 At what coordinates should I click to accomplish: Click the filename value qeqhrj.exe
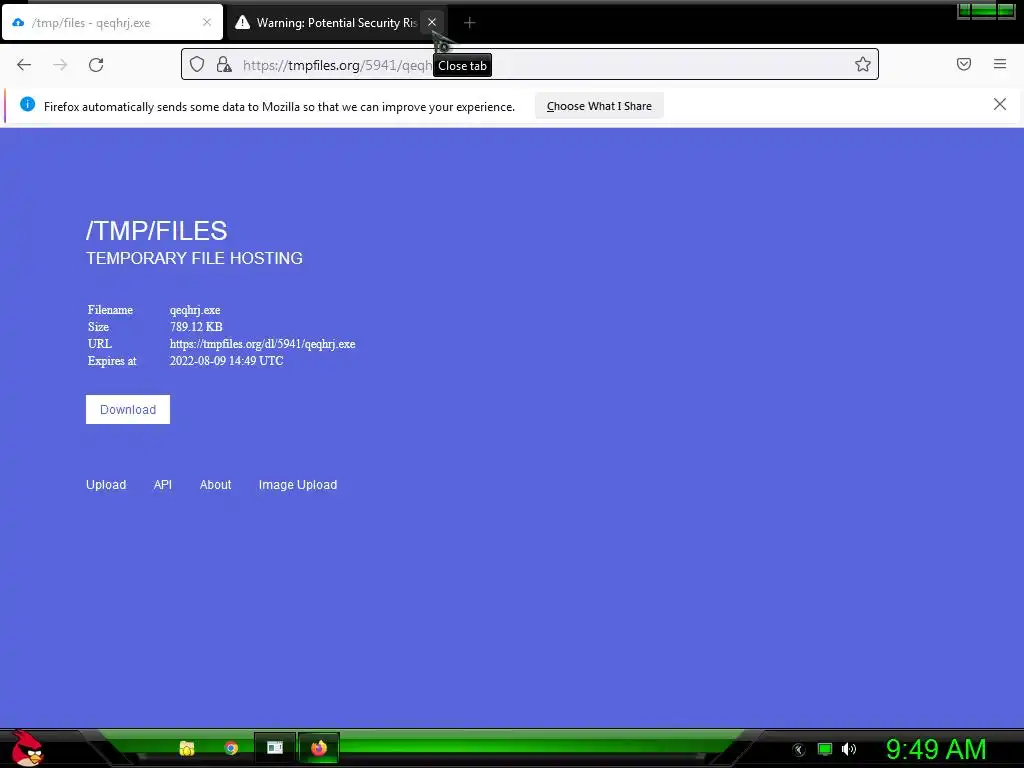pos(195,310)
